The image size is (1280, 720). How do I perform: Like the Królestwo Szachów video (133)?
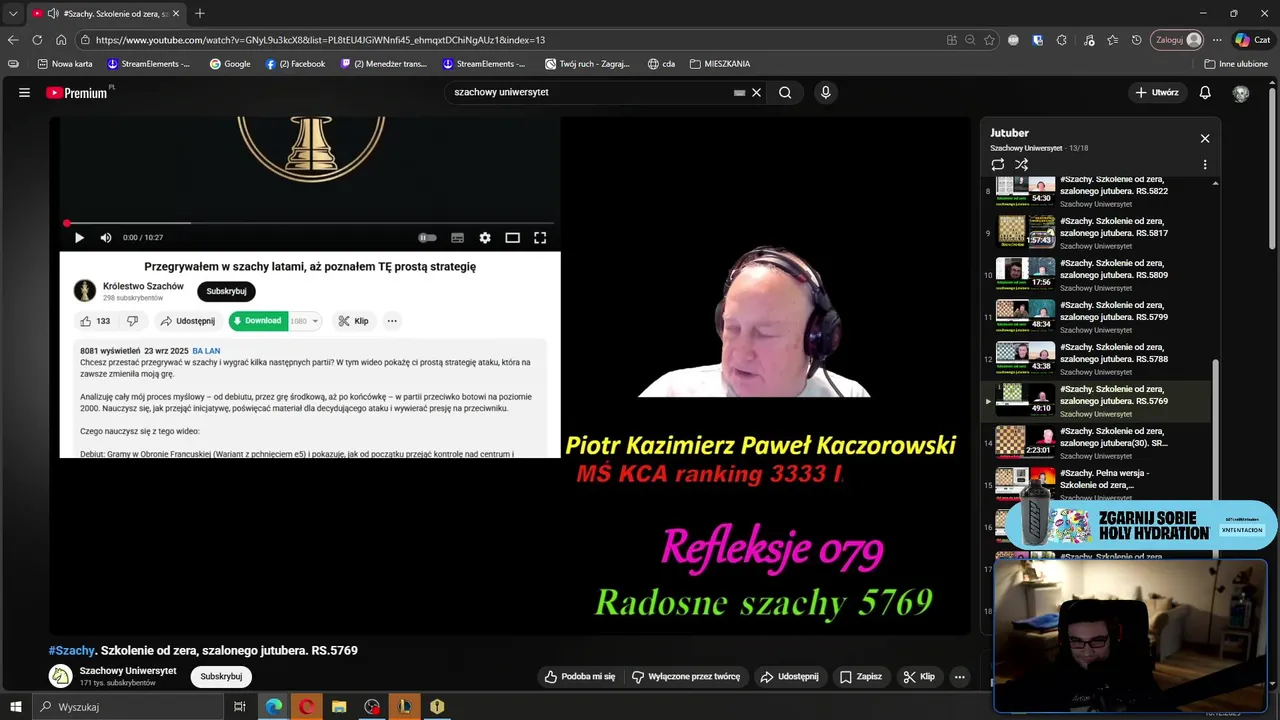click(x=95, y=321)
